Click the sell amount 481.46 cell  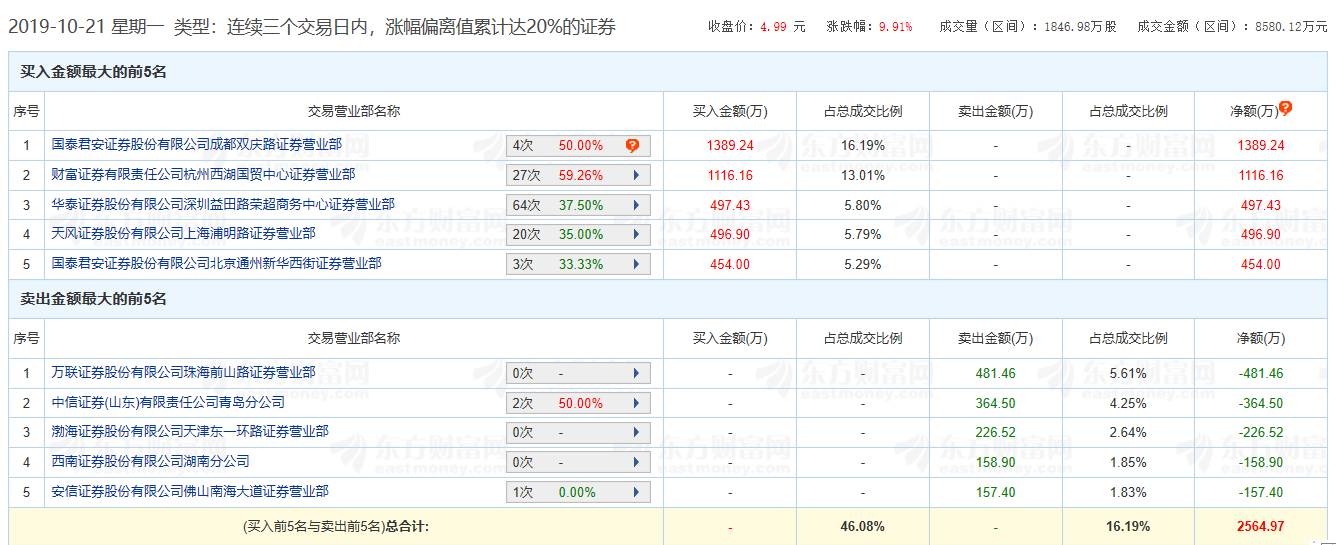(x=995, y=373)
